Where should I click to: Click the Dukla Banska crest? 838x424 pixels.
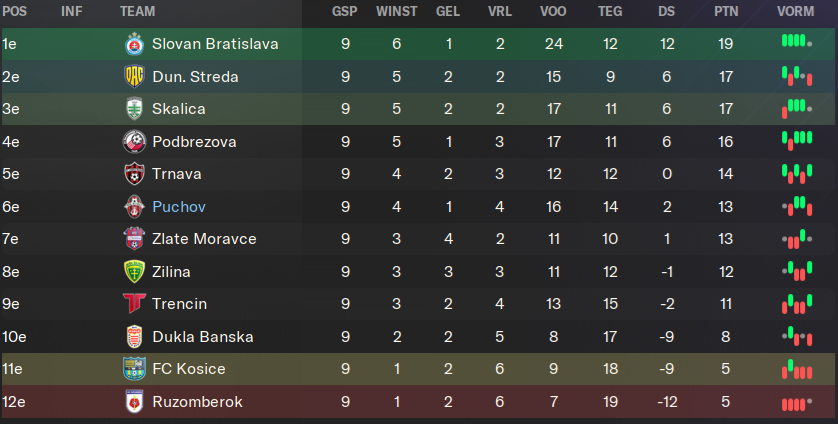(134, 337)
